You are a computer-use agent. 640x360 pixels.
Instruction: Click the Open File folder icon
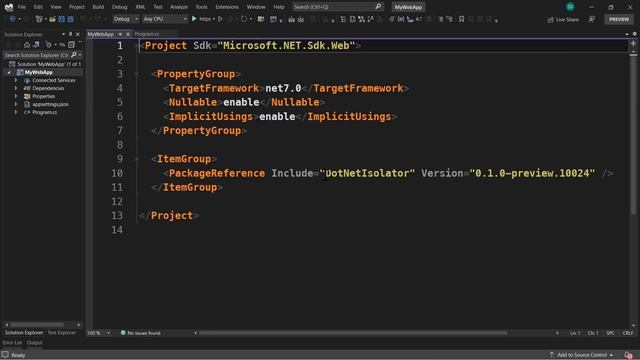[x=52, y=19]
